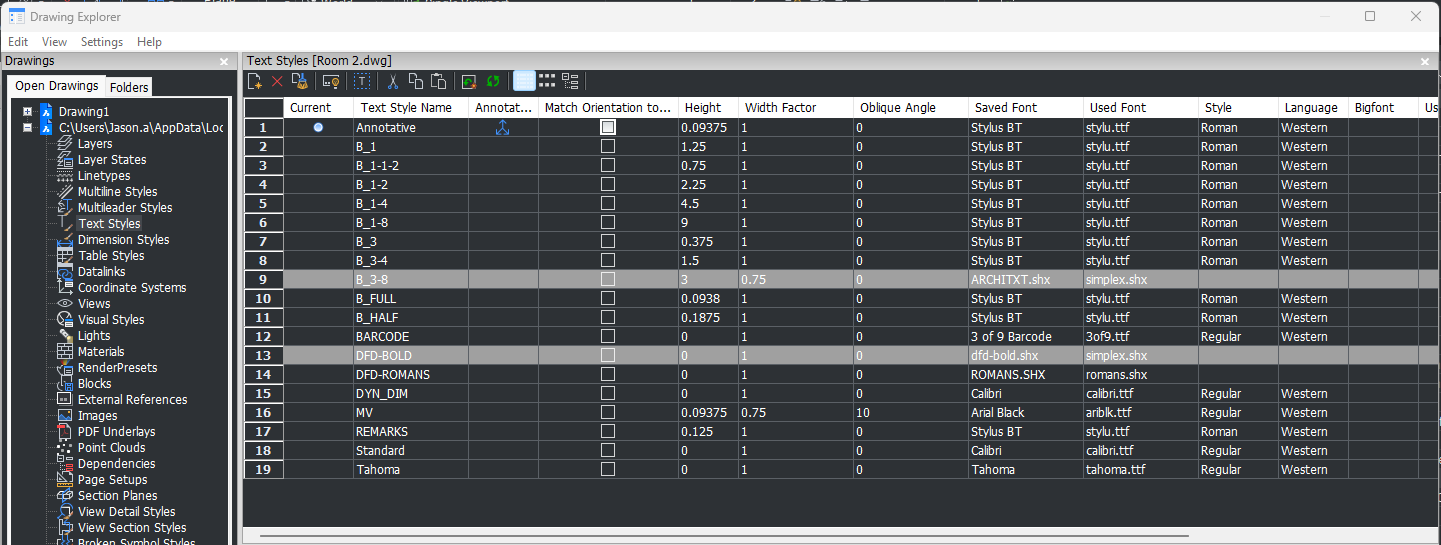Toggle the annotative icon for Annotative style

click(503, 128)
